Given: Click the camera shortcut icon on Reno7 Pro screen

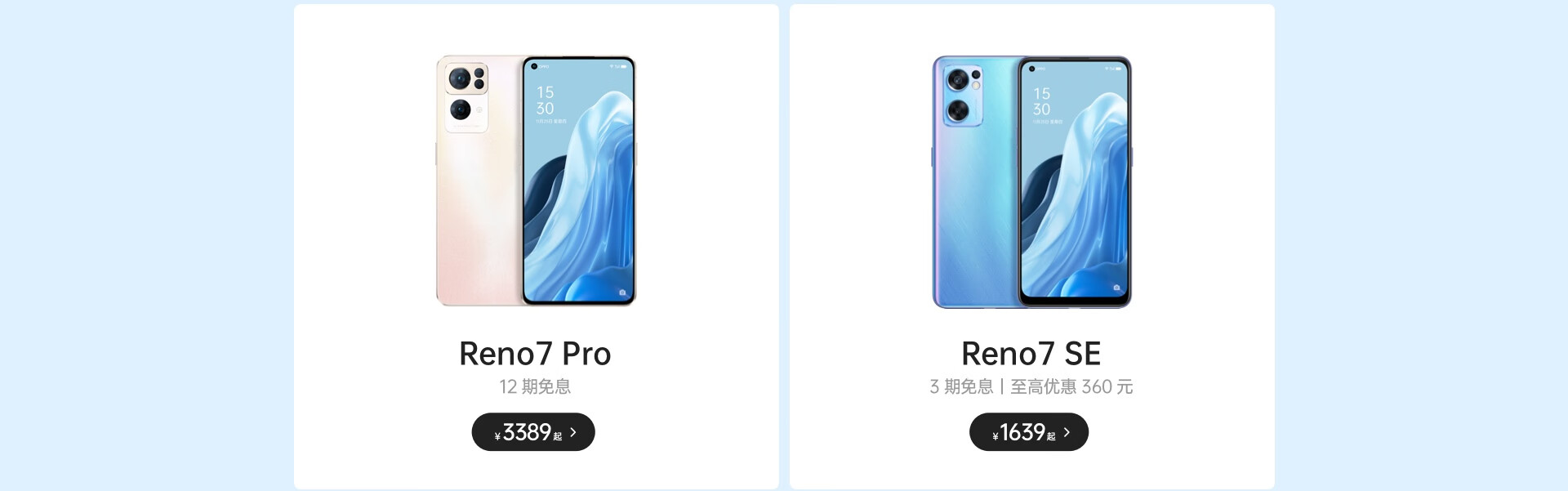Looking at the screenshot, I should (x=622, y=292).
